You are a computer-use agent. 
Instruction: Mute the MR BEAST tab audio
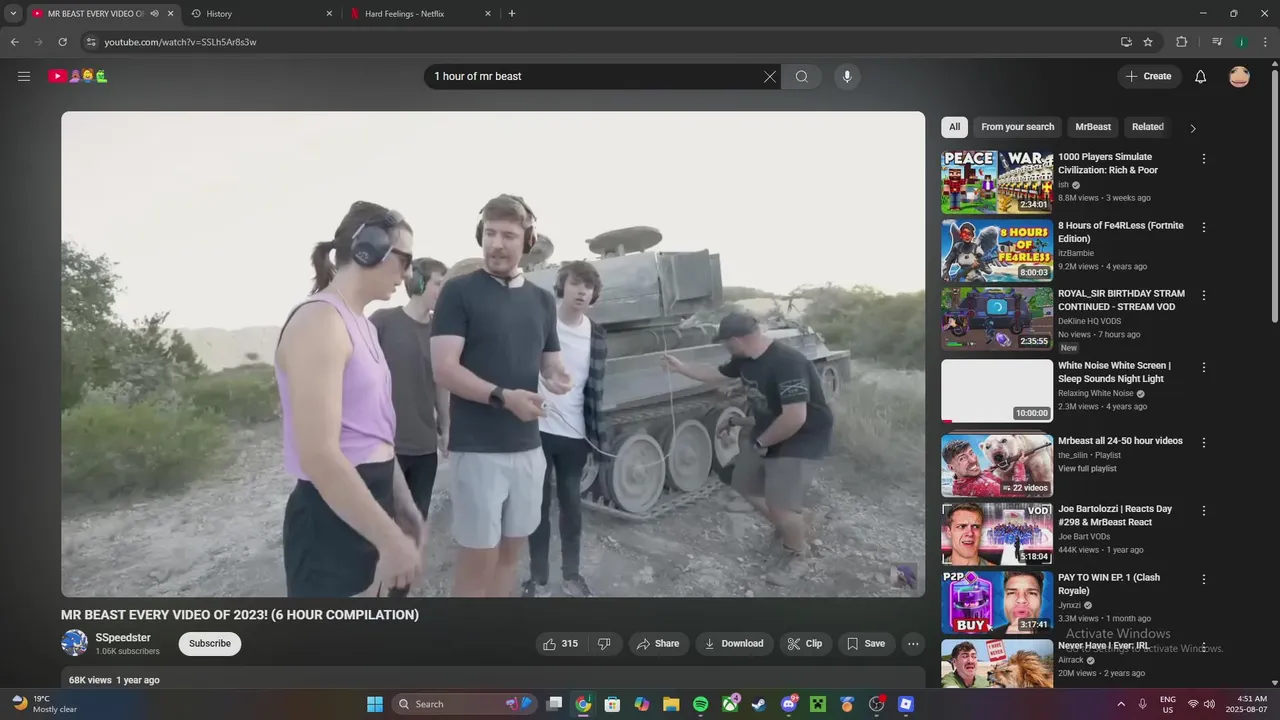[x=155, y=14]
